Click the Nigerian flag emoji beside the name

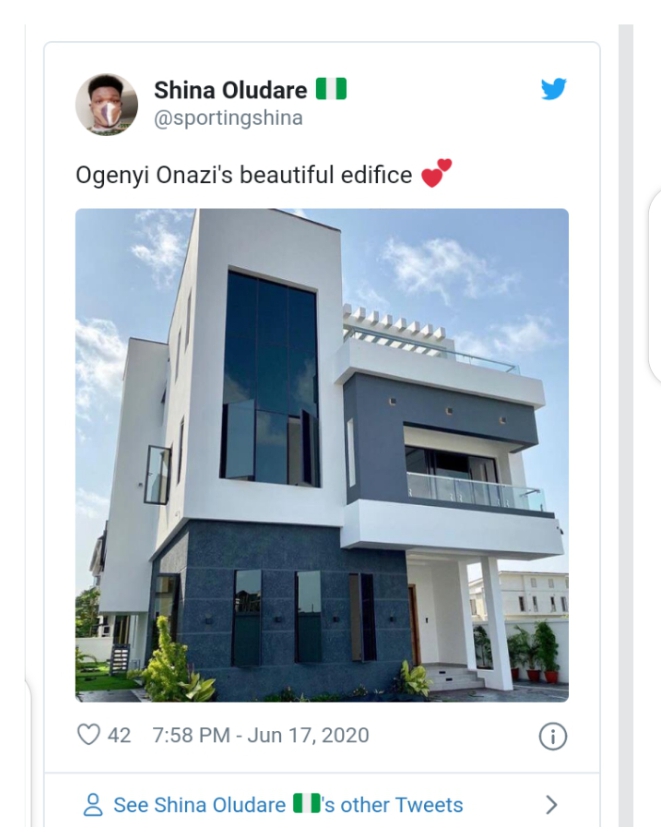tap(331, 89)
